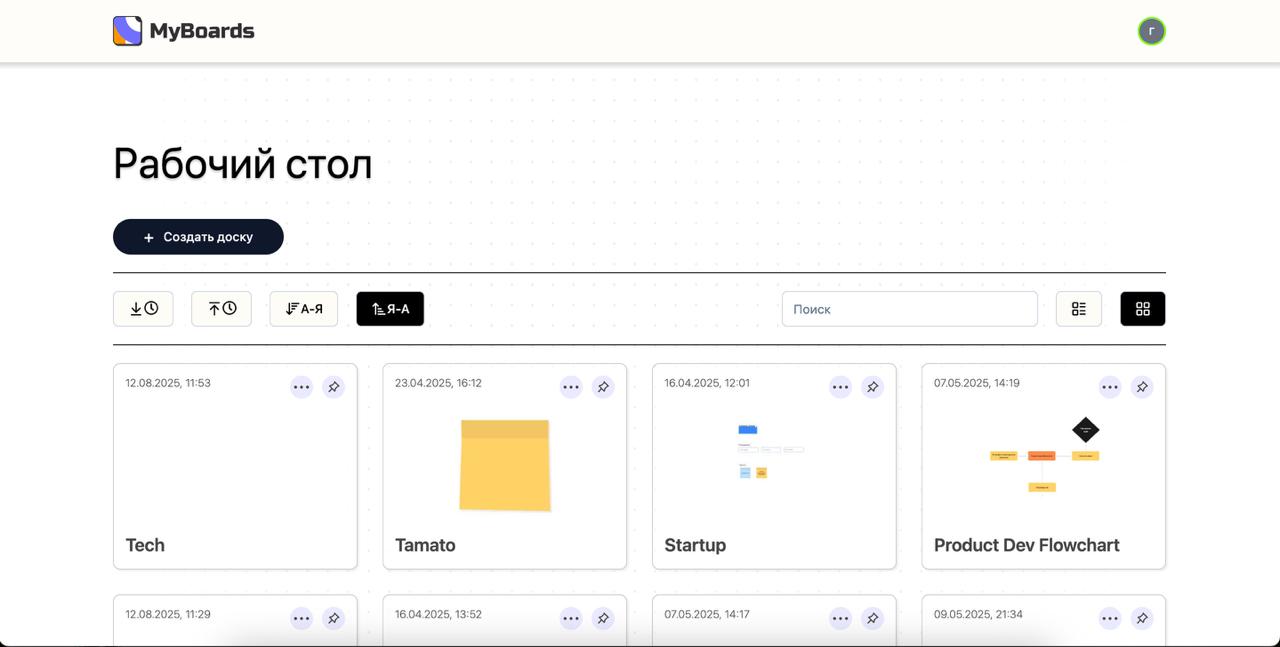Switch to list view layout
This screenshot has height=647, width=1280.
pos(1079,309)
